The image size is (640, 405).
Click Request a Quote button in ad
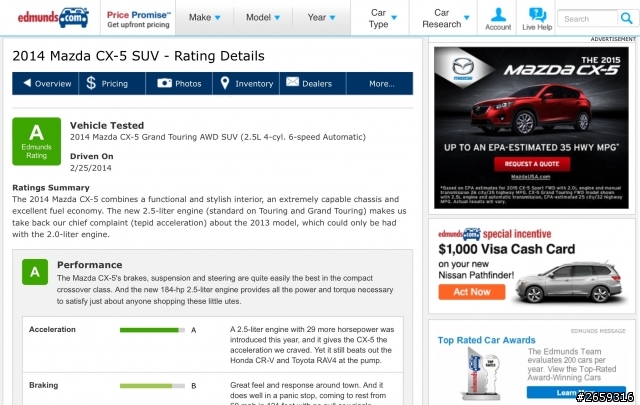[x=532, y=164]
